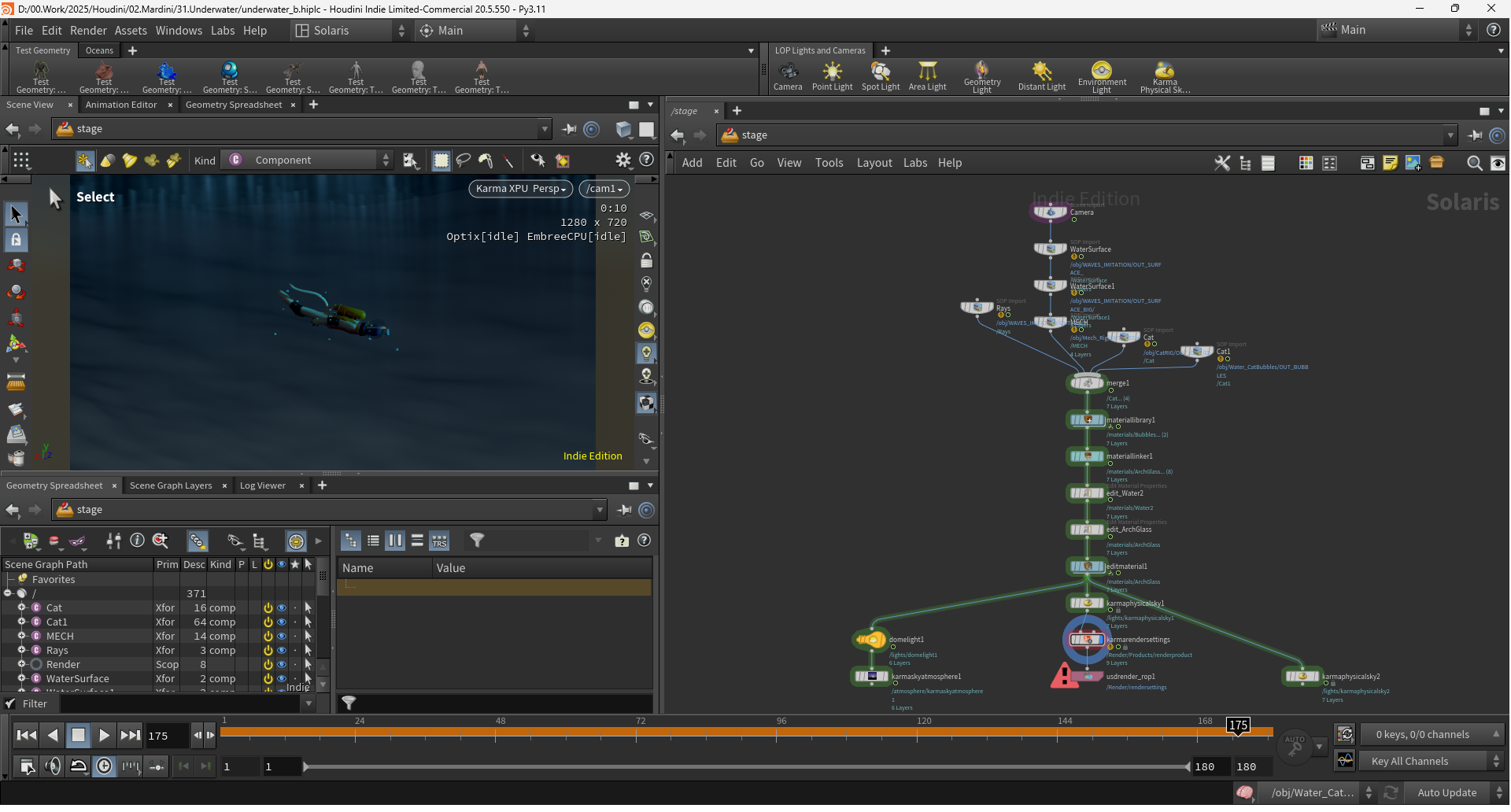
Task: Open the Key All Channels dropdown
Action: [1431, 762]
